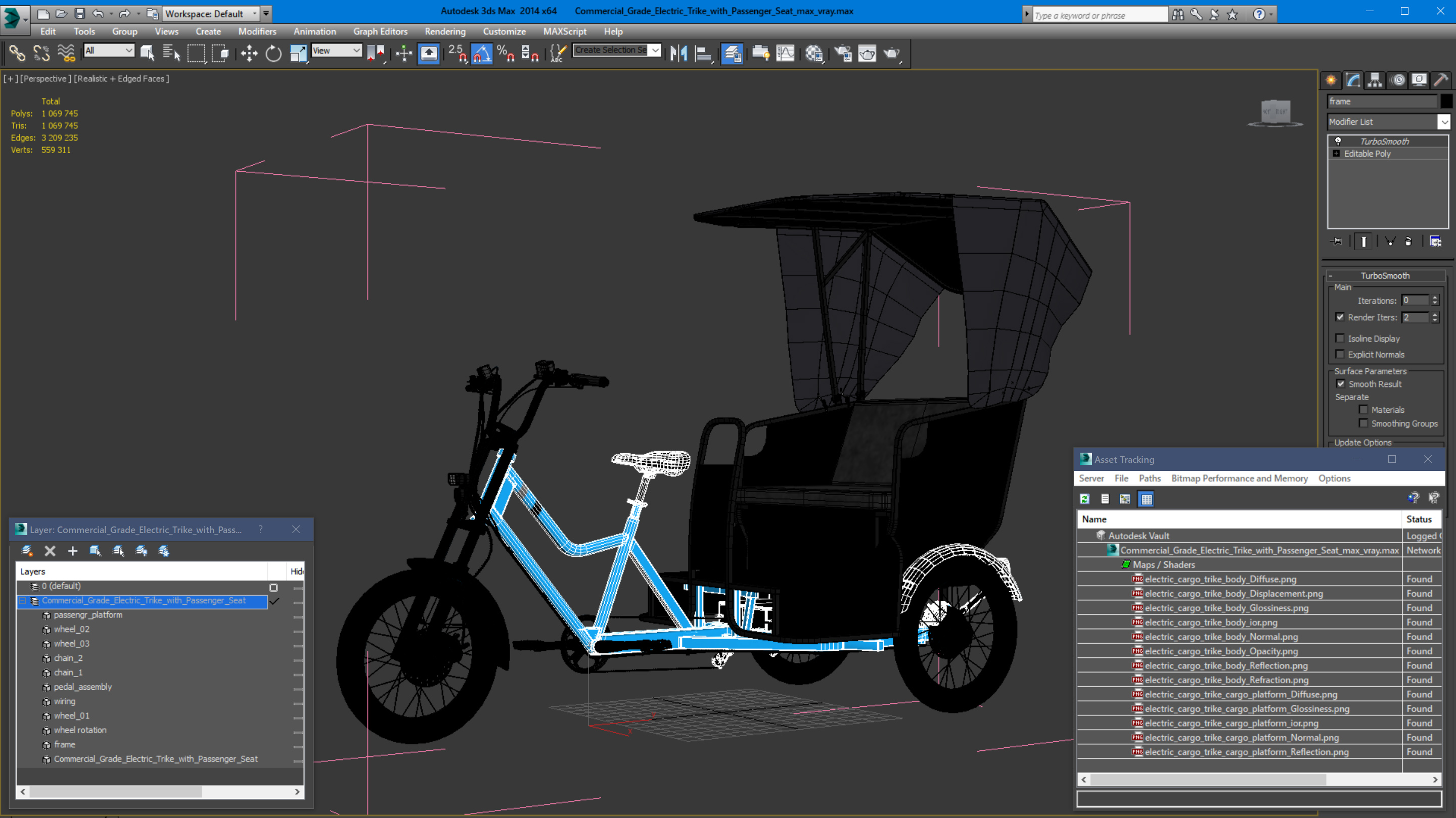Switch Asset Tracking to table view icon
The width and height of the screenshot is (1456, 818).
[1146, 499]
